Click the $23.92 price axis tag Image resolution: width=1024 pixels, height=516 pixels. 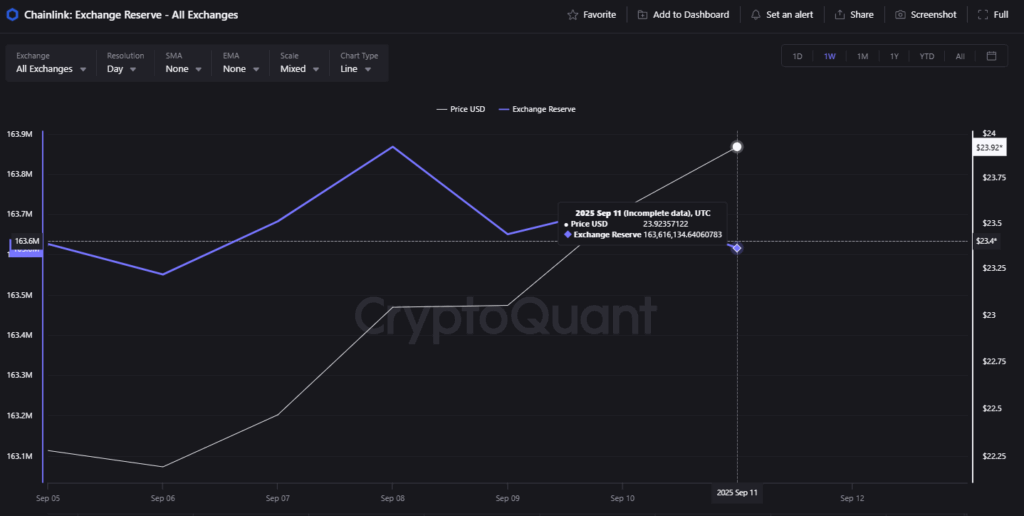click(x=989, y=148)
